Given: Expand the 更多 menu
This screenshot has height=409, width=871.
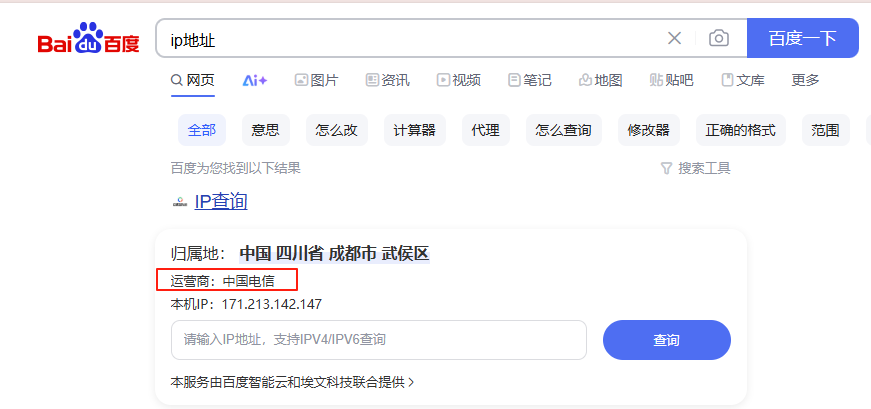Looking at the screenshot, I should (805, 80).
